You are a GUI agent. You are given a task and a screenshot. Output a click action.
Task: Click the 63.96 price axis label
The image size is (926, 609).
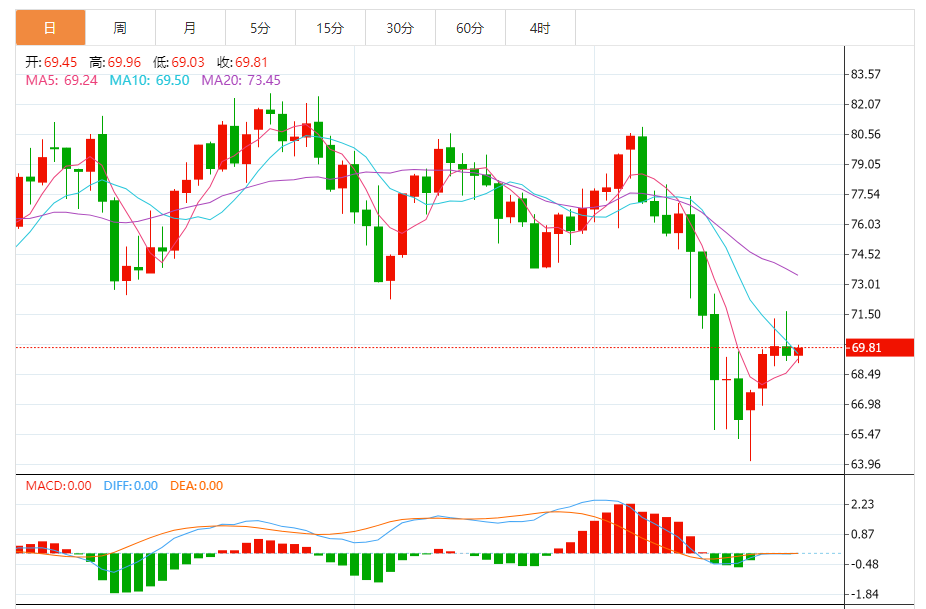click(865, 464)
